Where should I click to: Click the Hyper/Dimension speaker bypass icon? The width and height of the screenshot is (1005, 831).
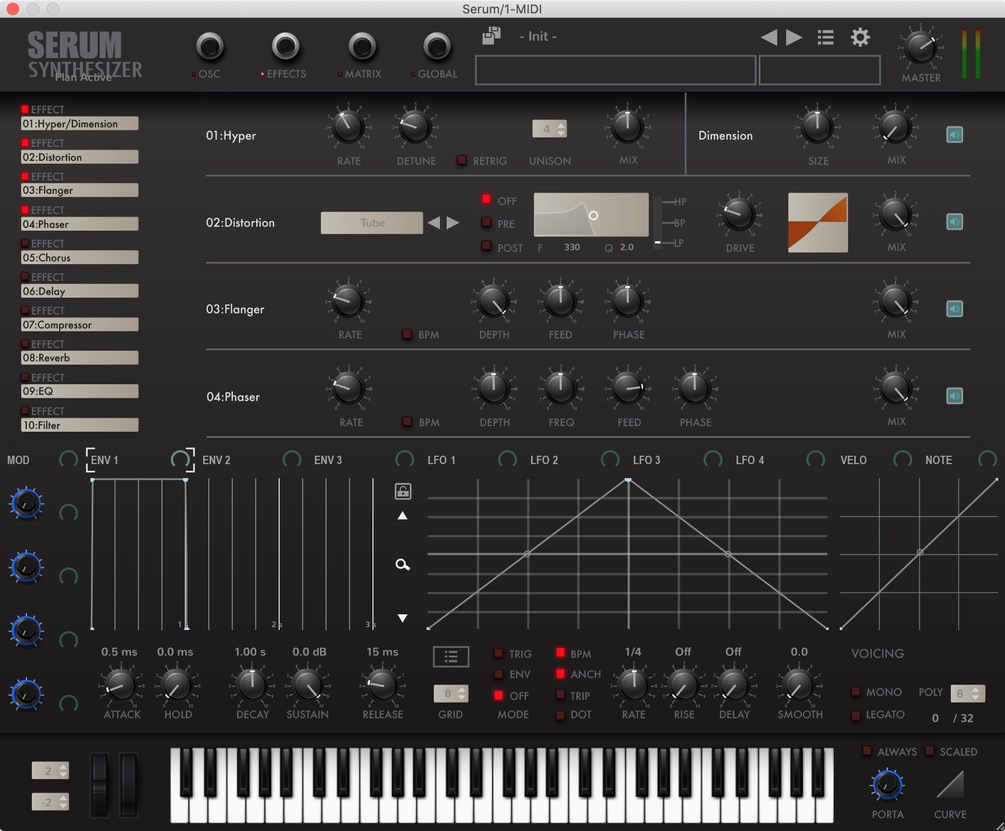(x=954, y=135)
